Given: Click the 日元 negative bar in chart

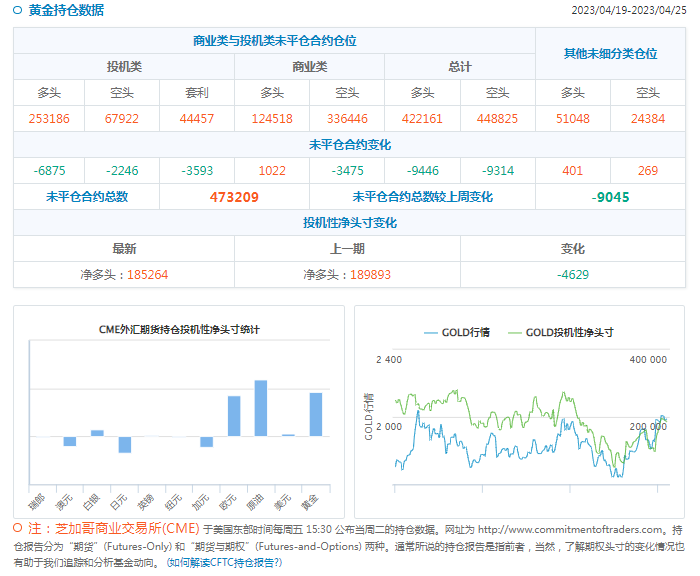Looking at the screenshot, I should [x=124, y=445].
